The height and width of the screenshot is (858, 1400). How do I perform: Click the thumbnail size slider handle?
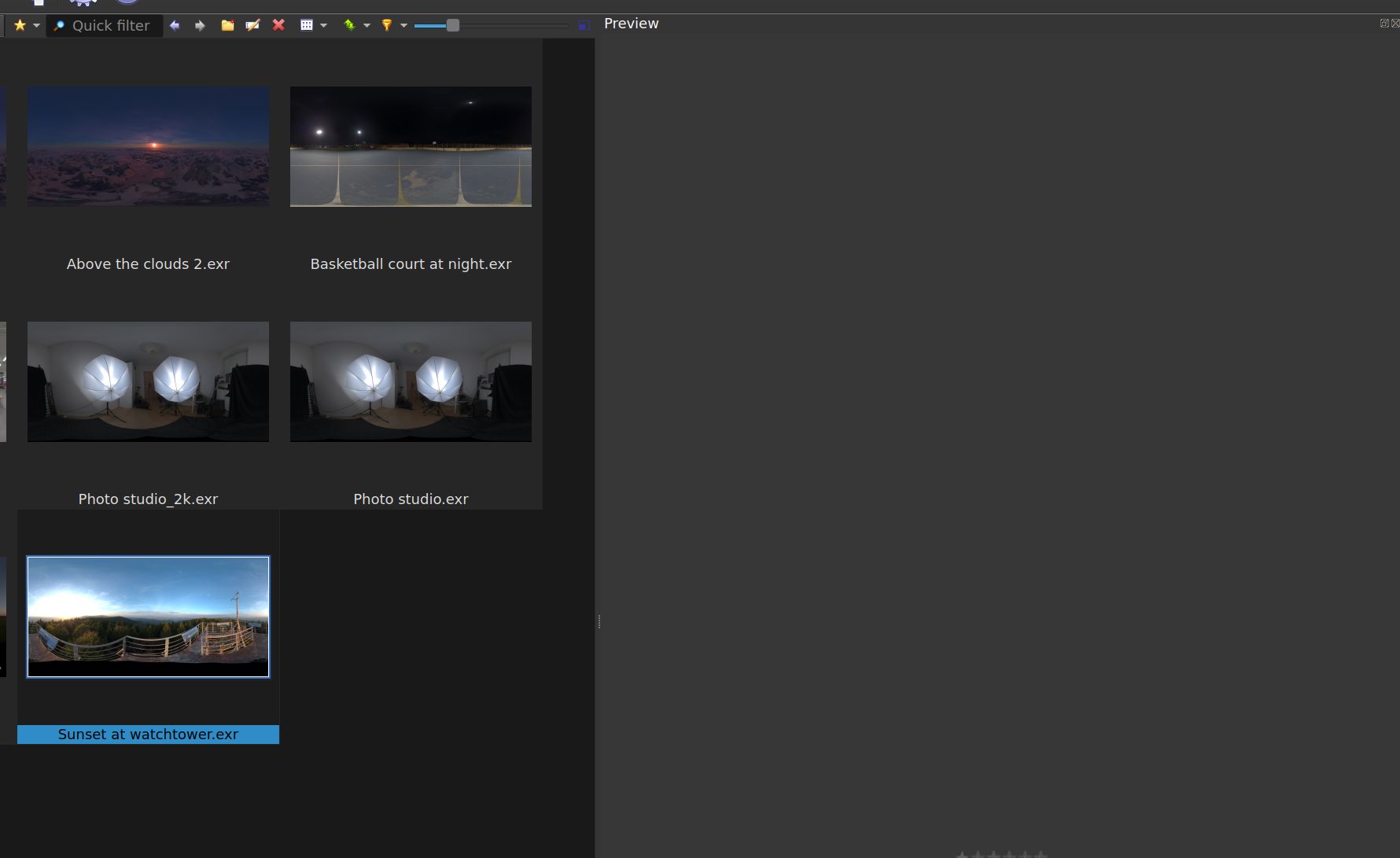[x=452, y=25]
